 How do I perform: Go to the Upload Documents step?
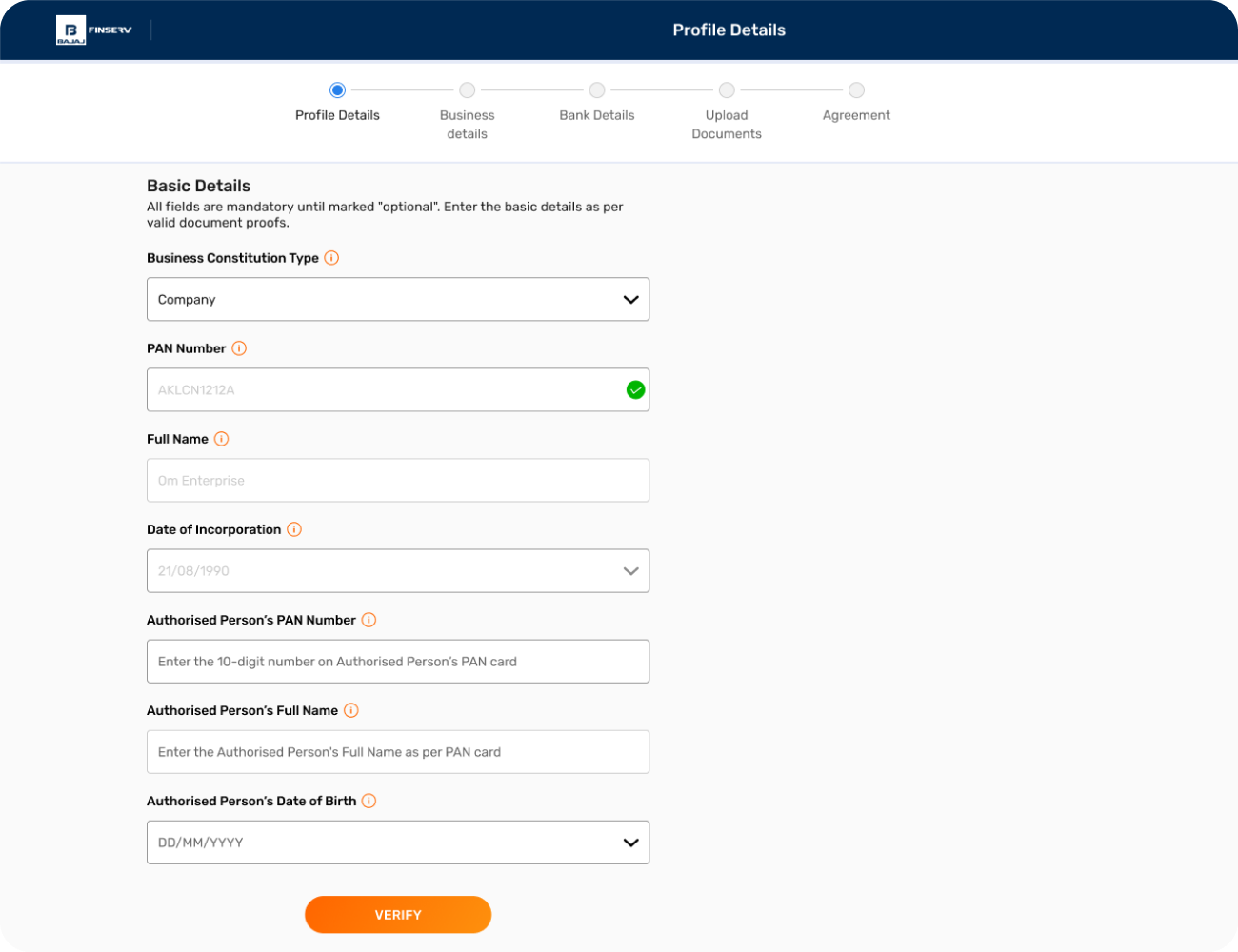[x=727, y=90]
